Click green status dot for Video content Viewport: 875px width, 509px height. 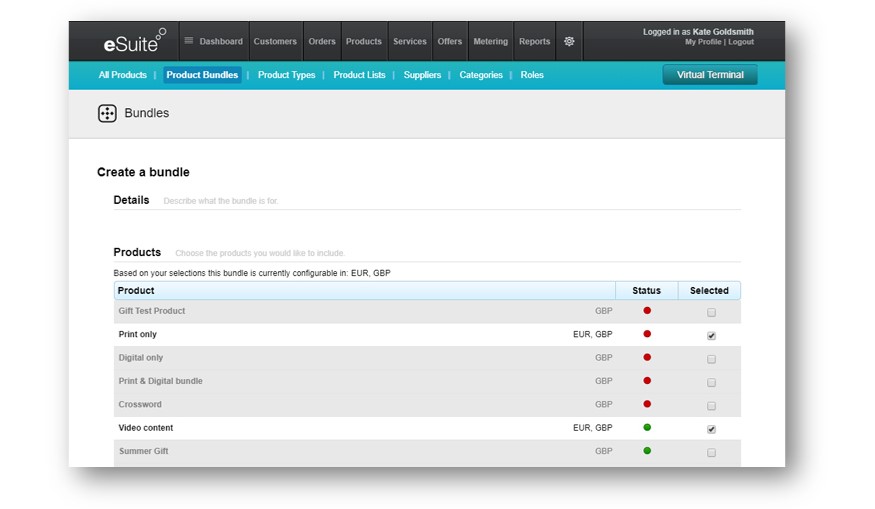click(647, 428)
